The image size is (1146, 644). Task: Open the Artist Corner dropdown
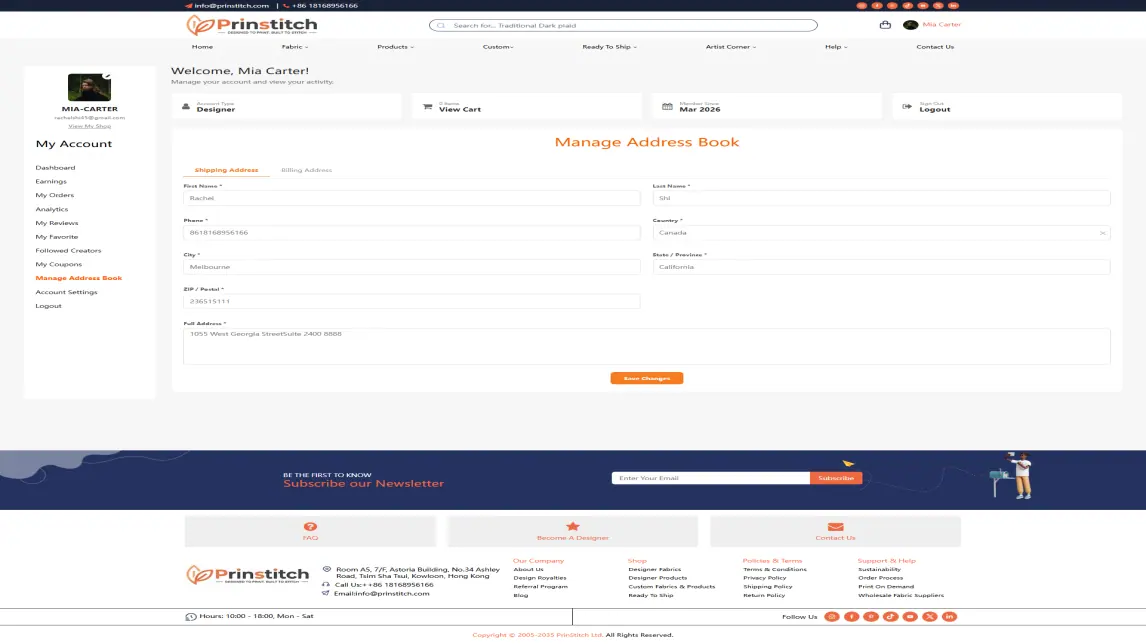731,47
